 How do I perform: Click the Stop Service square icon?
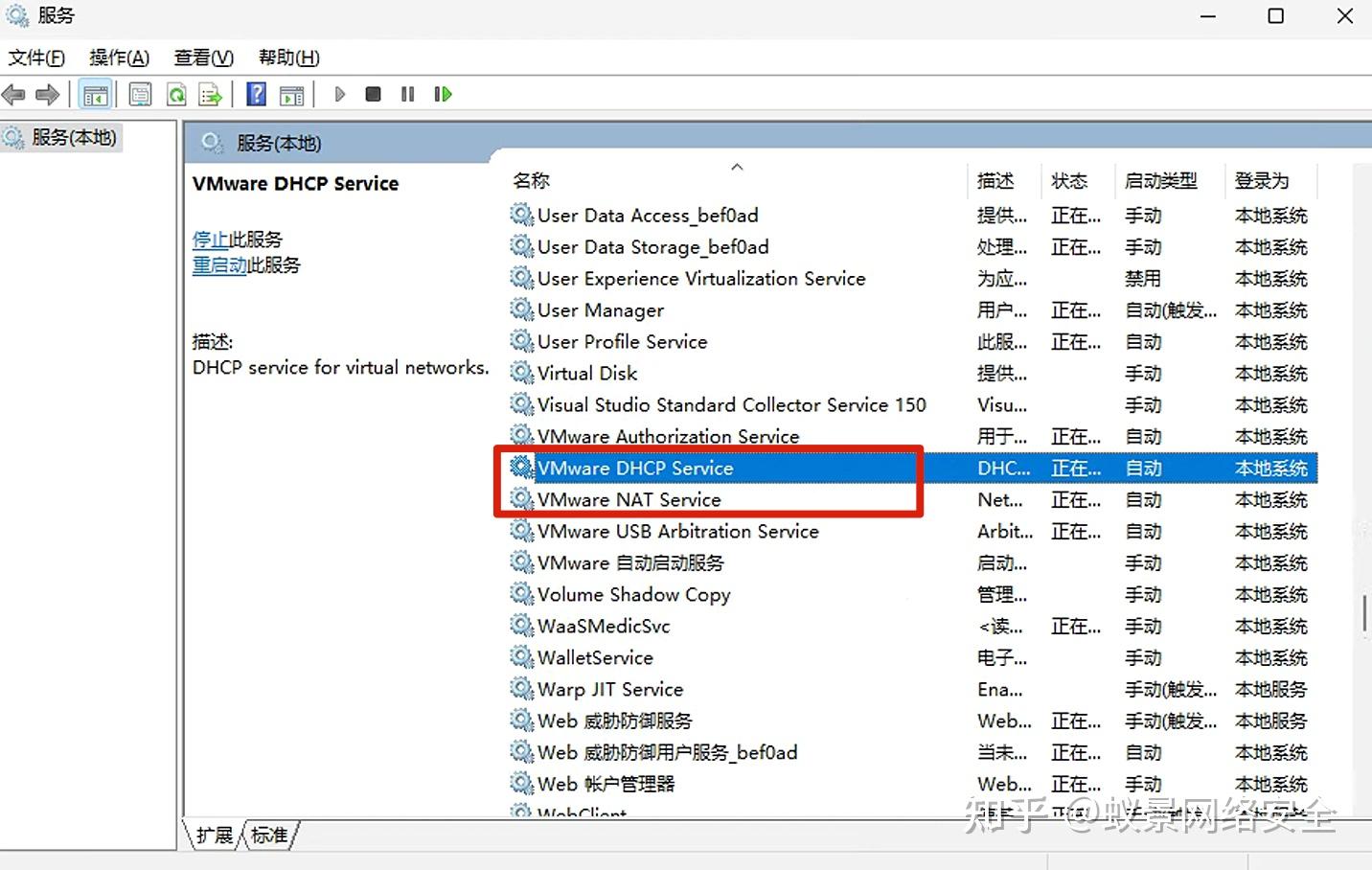[373, 94]
